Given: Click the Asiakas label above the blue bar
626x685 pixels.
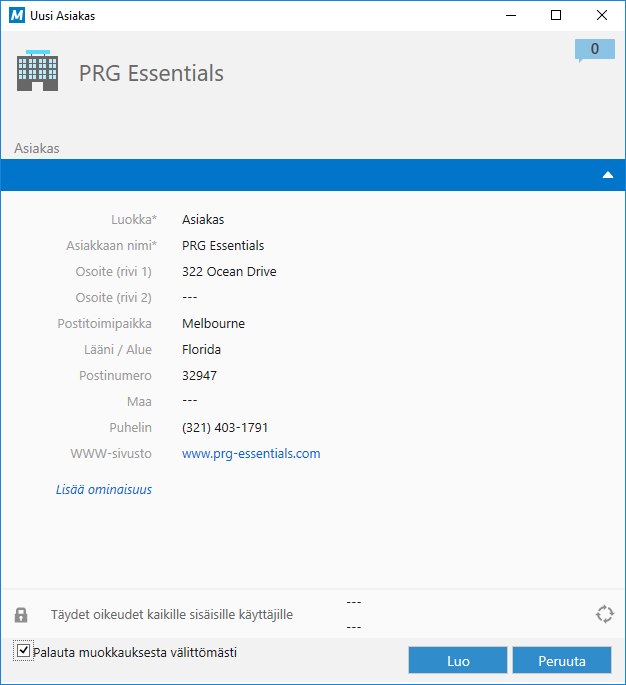Looking at the screenshot, I should [37, 148].
